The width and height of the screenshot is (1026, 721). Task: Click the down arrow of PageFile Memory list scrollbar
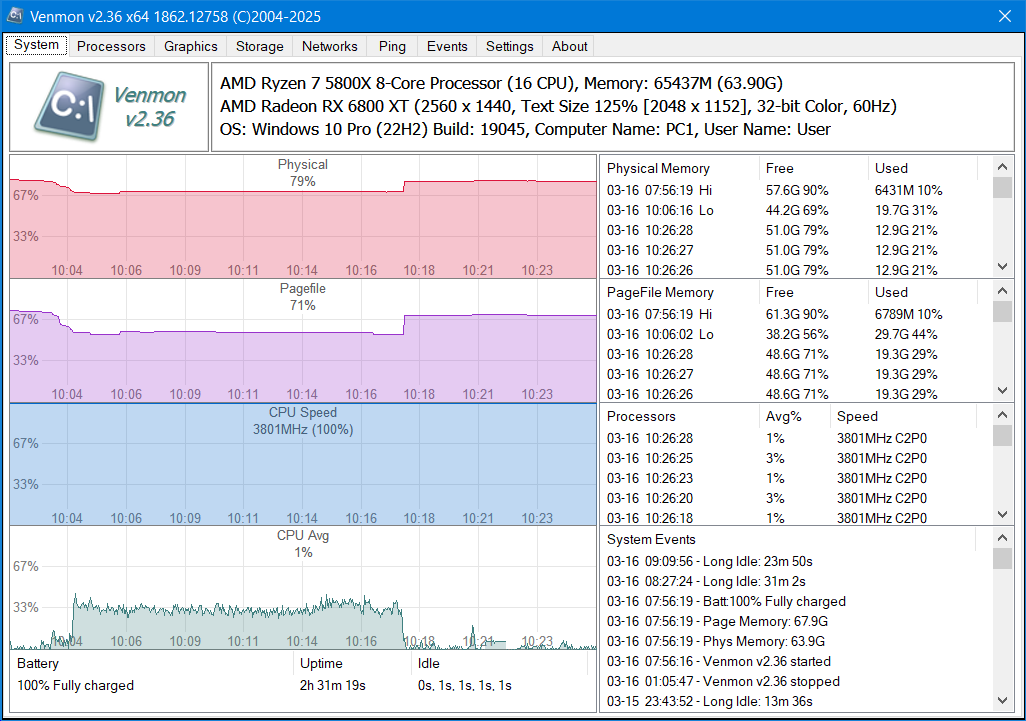click(1002, 391)
